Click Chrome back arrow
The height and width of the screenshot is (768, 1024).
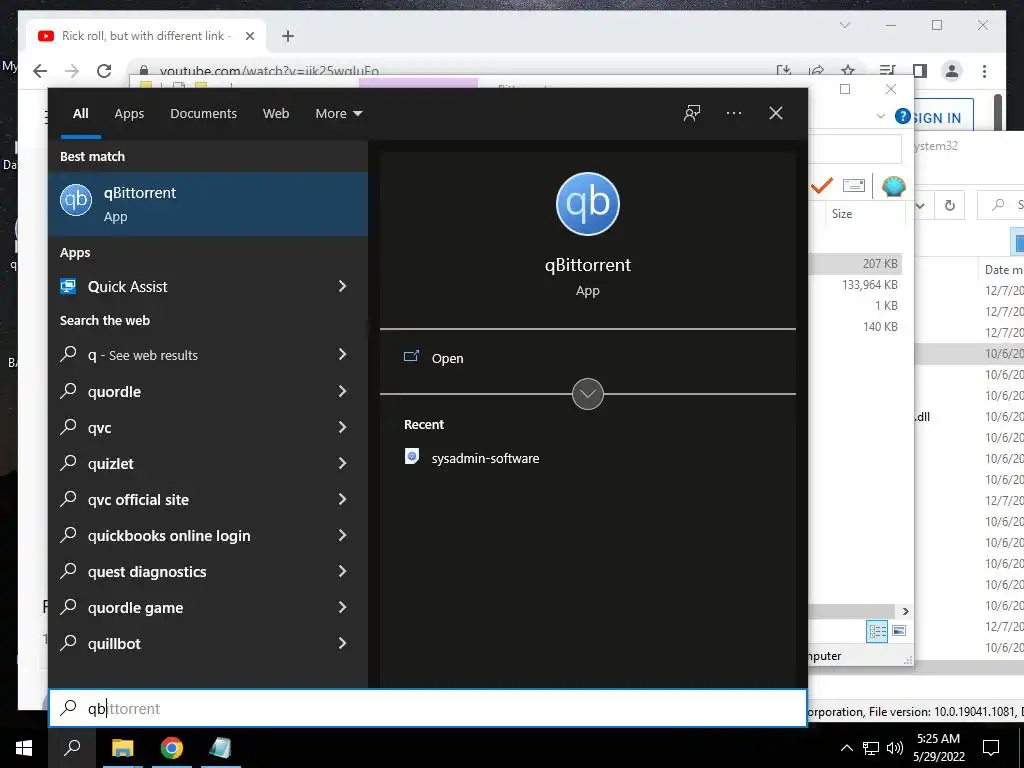pos(40,71)
